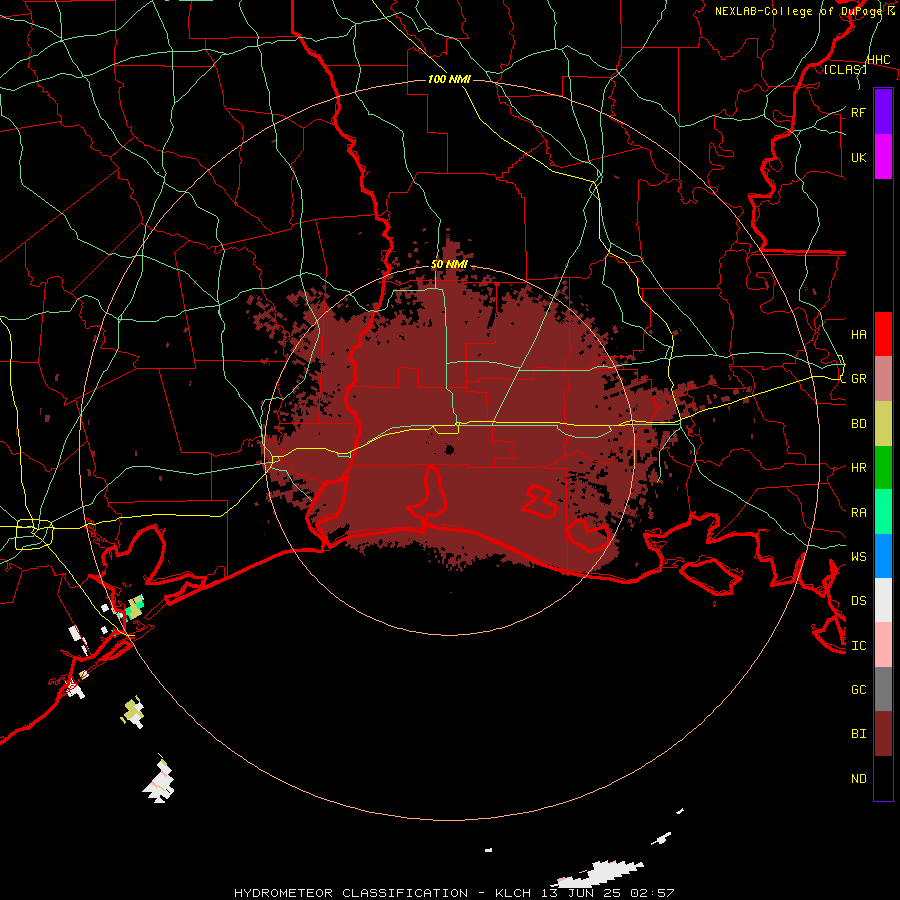Pick the dark green HR legend swatch
The image size is (900, 900).
[x=883, y=468]
